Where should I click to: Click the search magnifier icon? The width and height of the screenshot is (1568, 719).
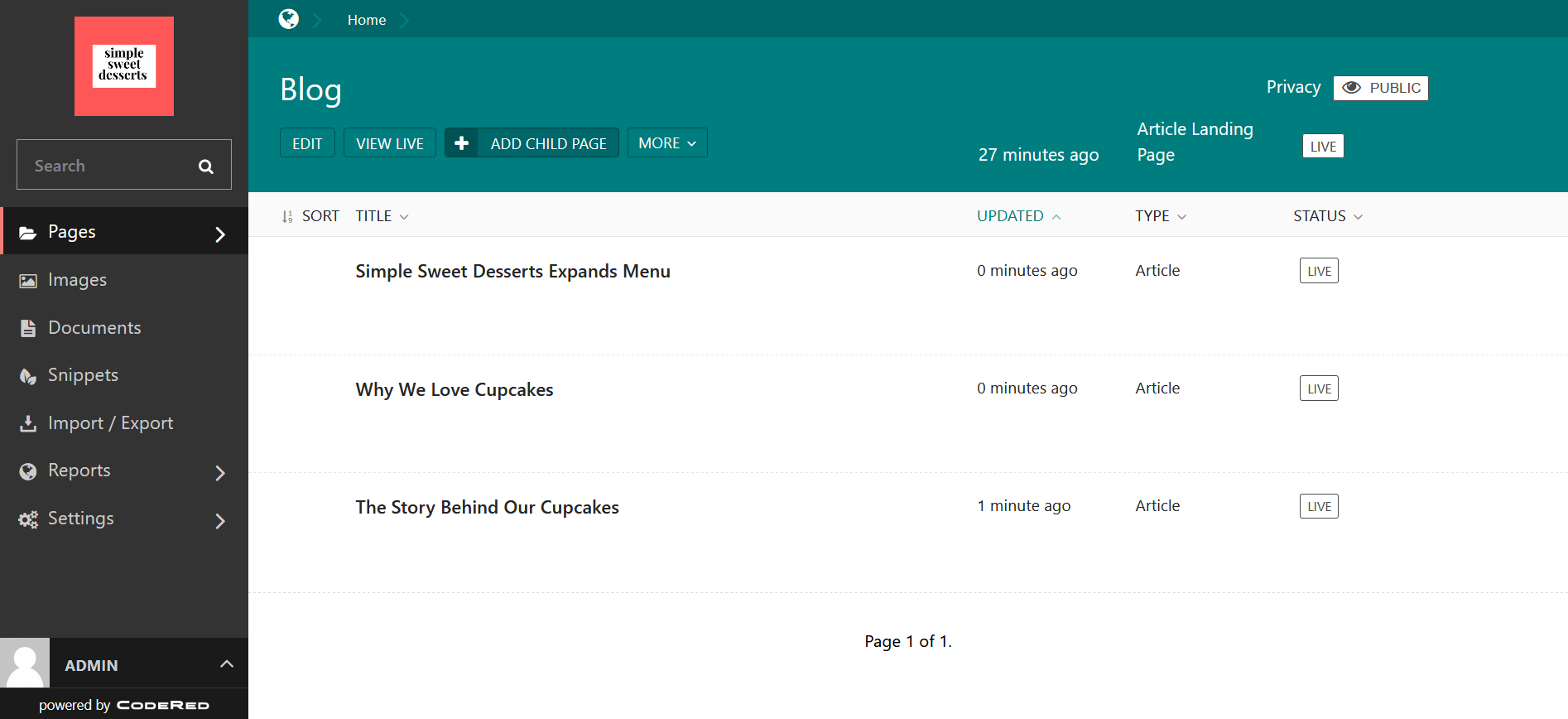[x=206, y=166]
